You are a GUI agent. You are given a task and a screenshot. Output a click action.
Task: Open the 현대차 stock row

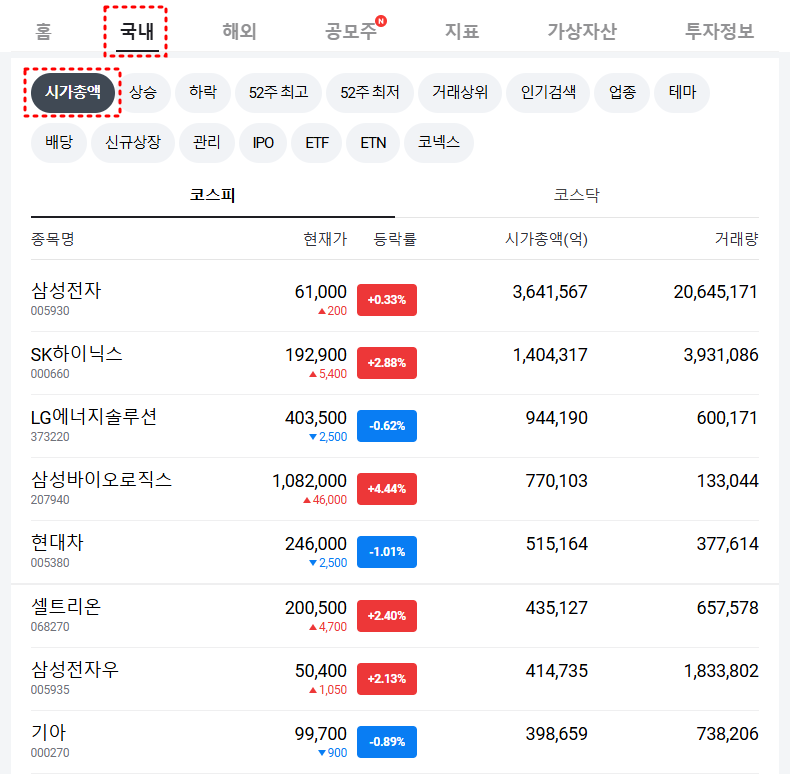[395, 552]
